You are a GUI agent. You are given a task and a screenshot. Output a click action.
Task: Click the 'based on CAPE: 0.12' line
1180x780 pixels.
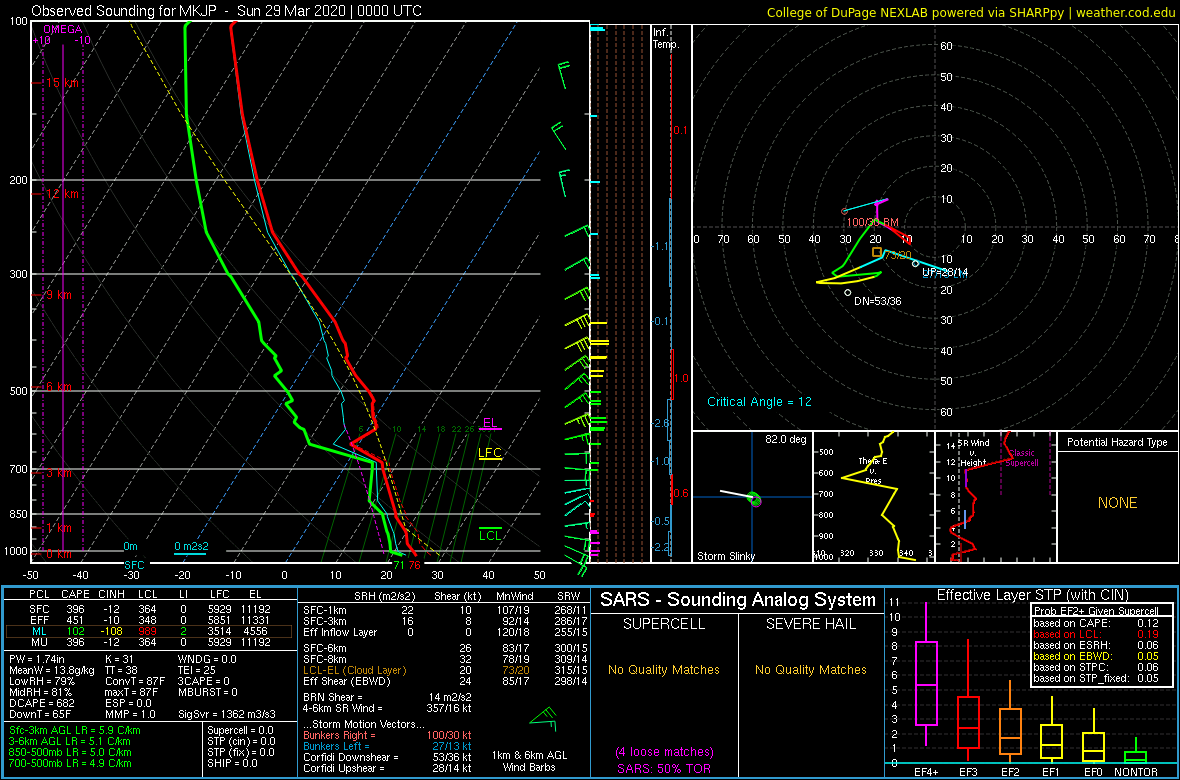[1096, 623]
